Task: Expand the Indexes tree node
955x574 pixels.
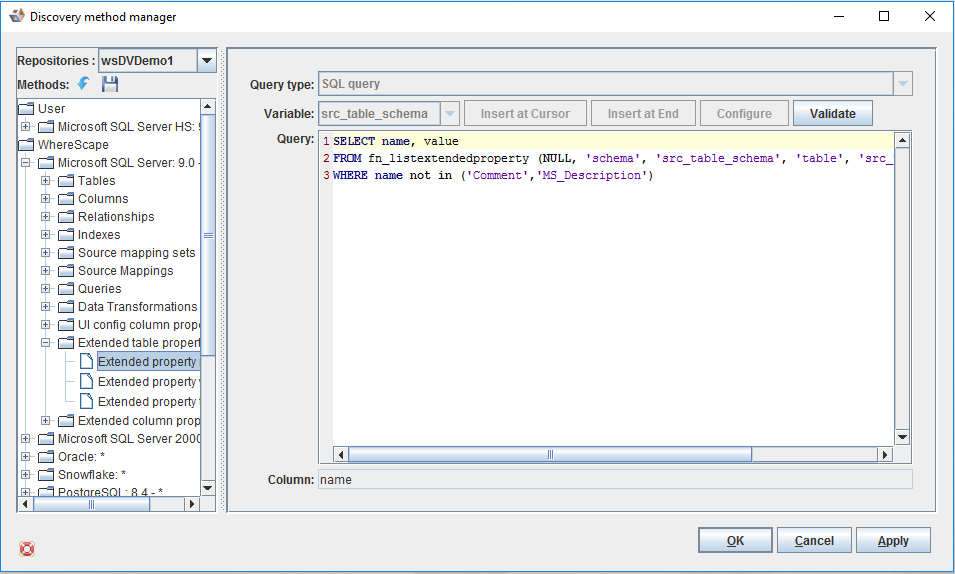Action: click(45, 235)
